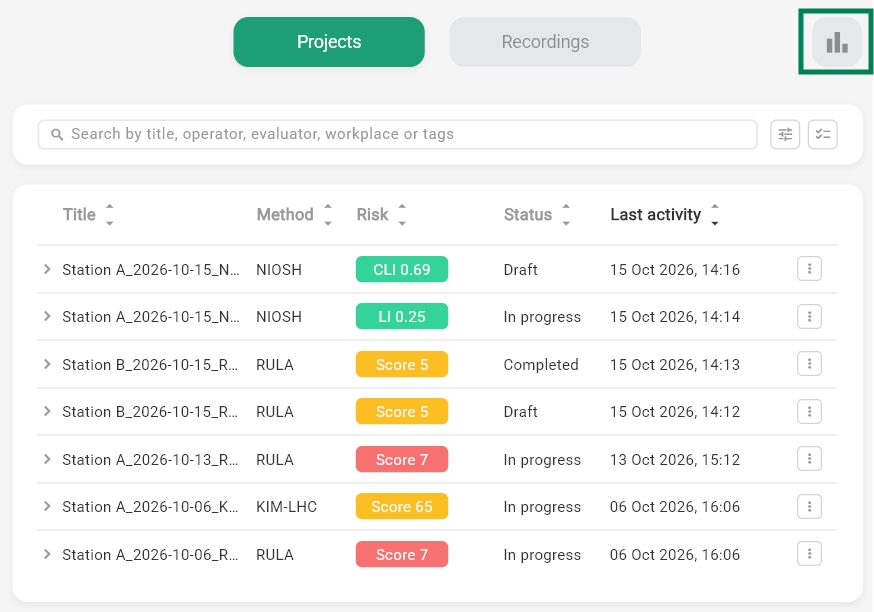This screenshot has height=612, width=874.
Task: Open options menu for CLI 0.69 row
Action: (809, 269)
